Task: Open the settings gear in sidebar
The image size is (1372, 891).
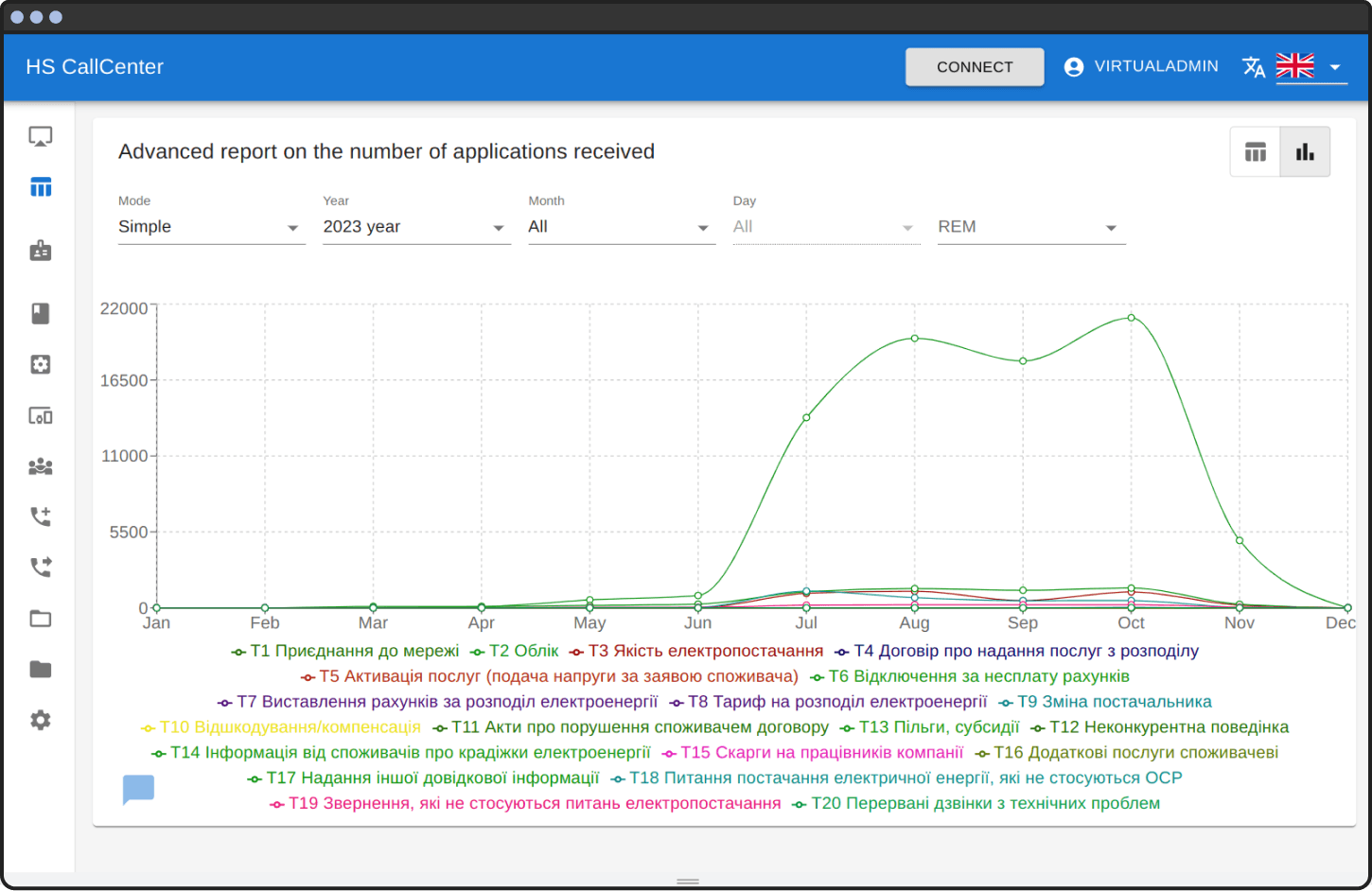Action: click(40, 721)
